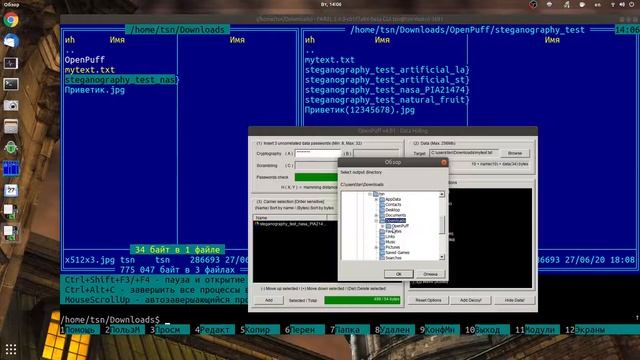Image resolution: width=640 pixels, height=360 pixels.
Task: Show applications grid at dock bottom
Action: pyautogui.click(x=11, y=349)
